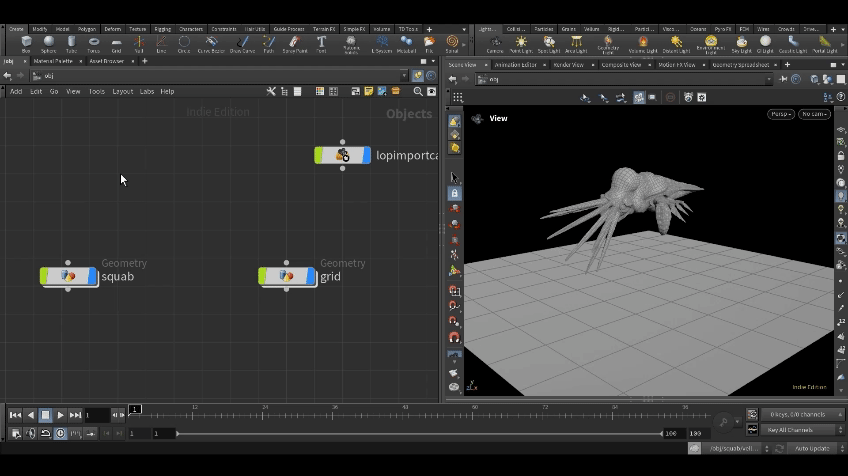
Task: Play the timeline forward
Action: coord(61,415)
